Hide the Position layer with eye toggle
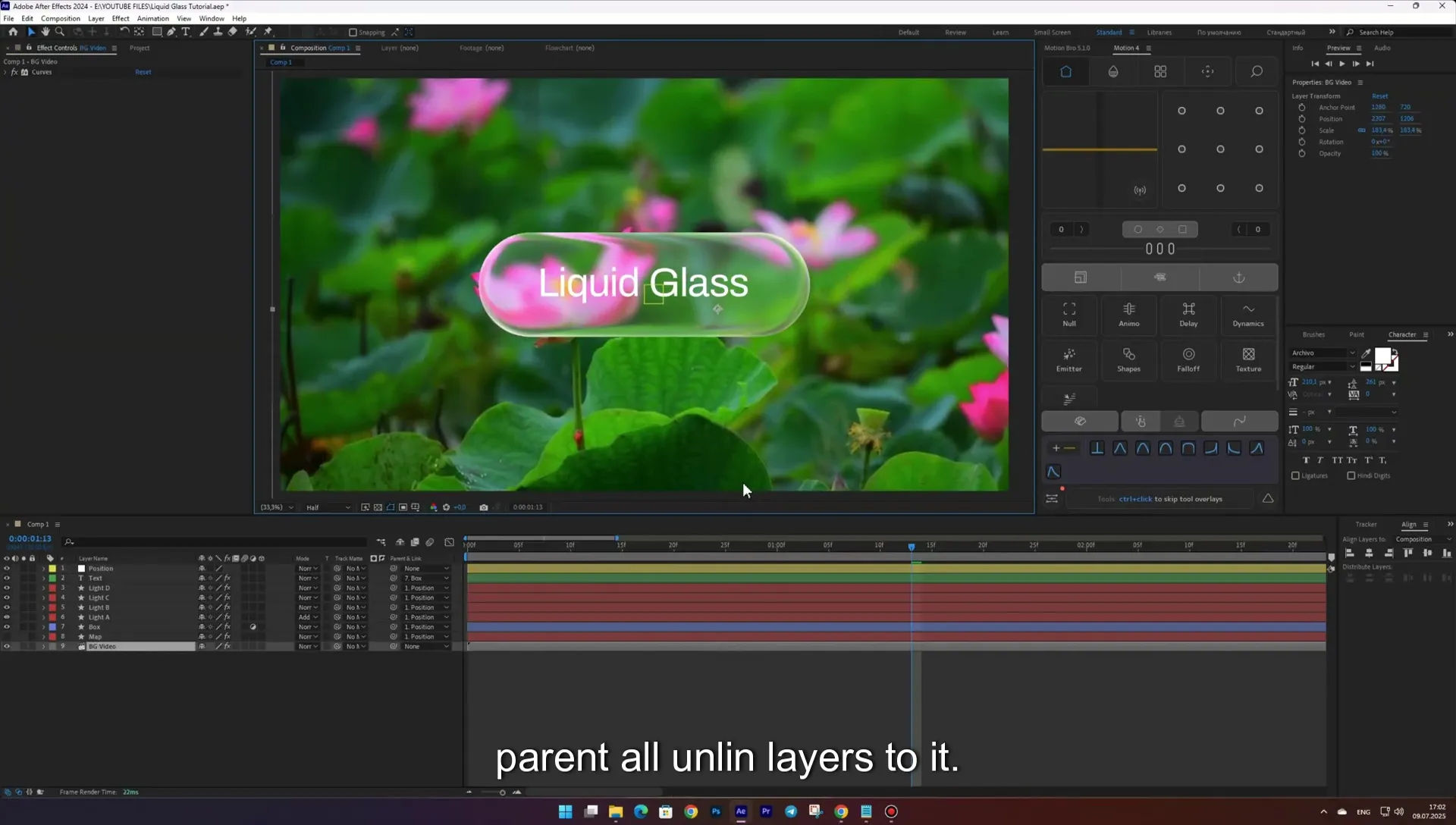The width and height of the screenshot is (1456, 825). click(x=7, y=569)
